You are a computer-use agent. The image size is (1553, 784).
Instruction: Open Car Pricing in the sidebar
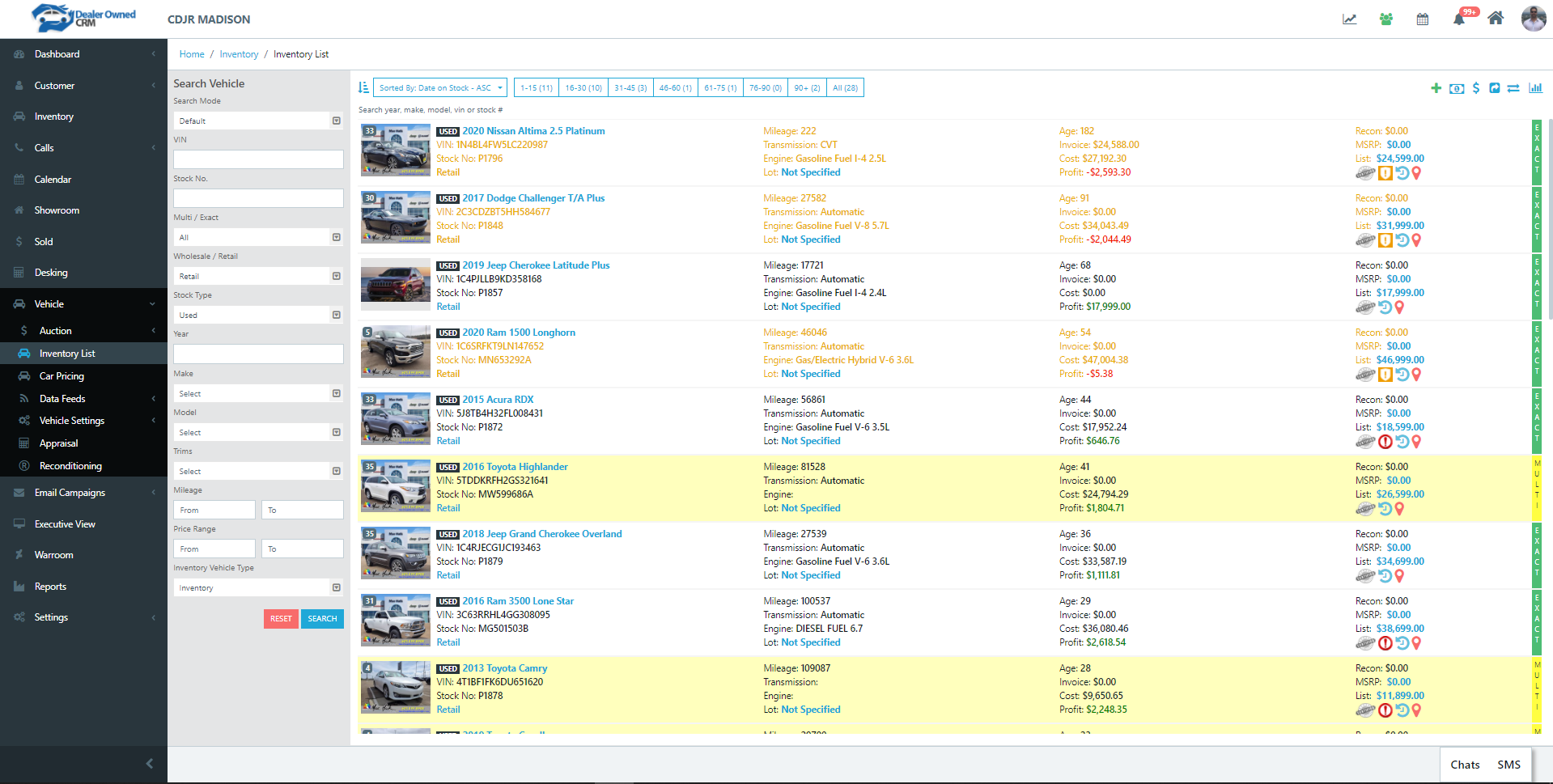(62, 376)
